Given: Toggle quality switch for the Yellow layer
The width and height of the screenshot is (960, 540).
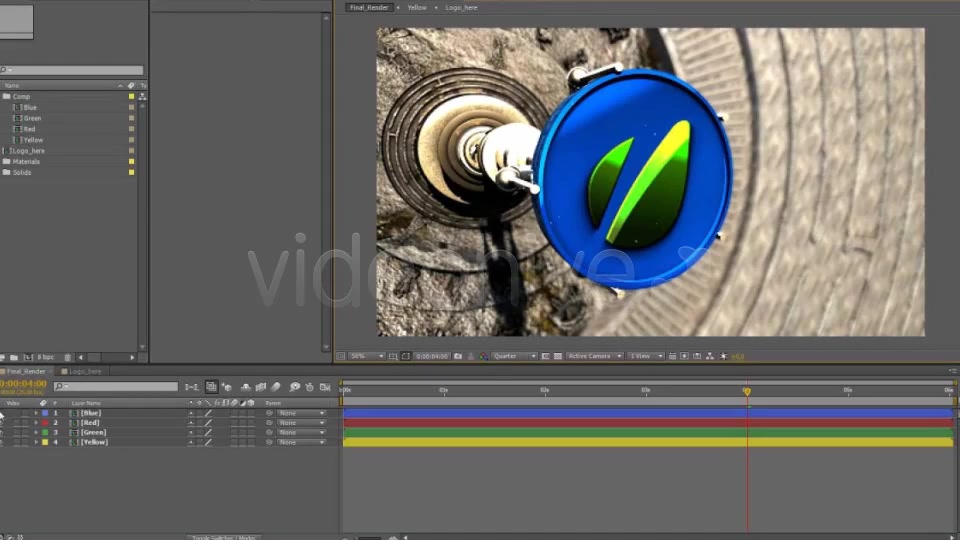Looking at the screenshot, I should click(208, 442).
